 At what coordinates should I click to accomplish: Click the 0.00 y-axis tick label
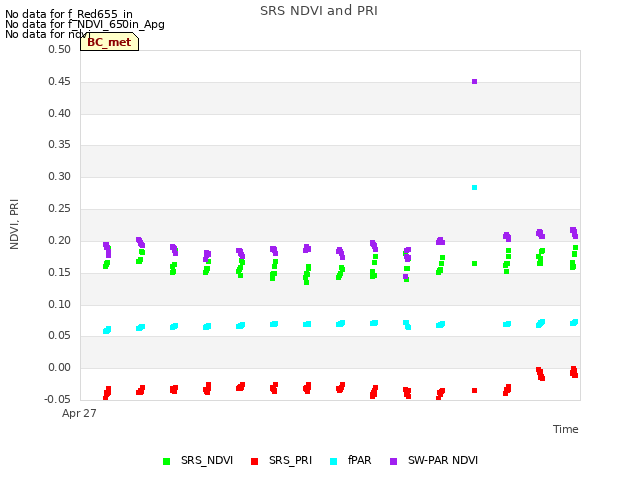pyautogui.click(x=59, y=367)
